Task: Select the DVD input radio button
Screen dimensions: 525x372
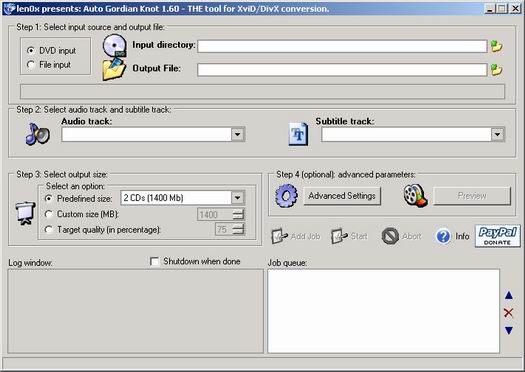Action: [x=31, y=51]
